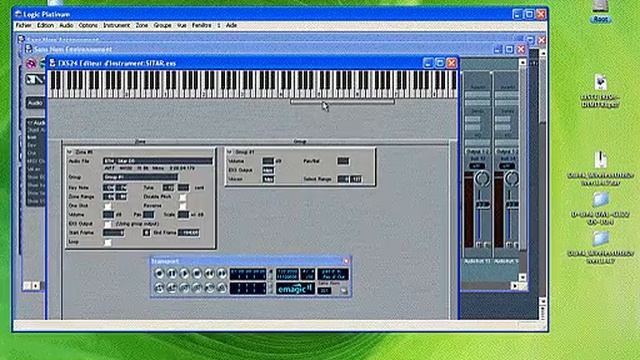
Task: Open the Fichier menu
Action: 23,25
